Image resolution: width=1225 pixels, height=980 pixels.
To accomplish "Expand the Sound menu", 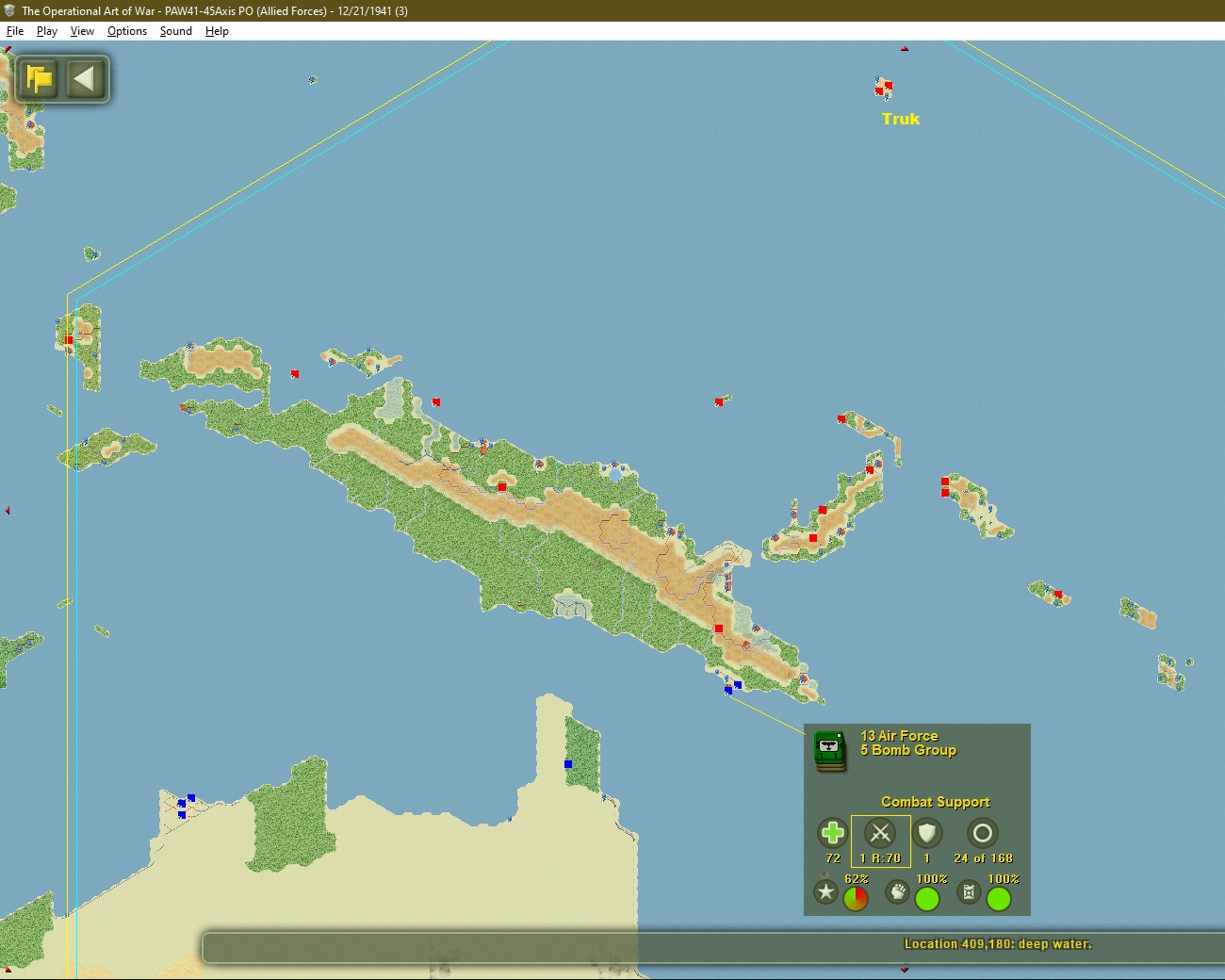I will (x=175, y=31).
